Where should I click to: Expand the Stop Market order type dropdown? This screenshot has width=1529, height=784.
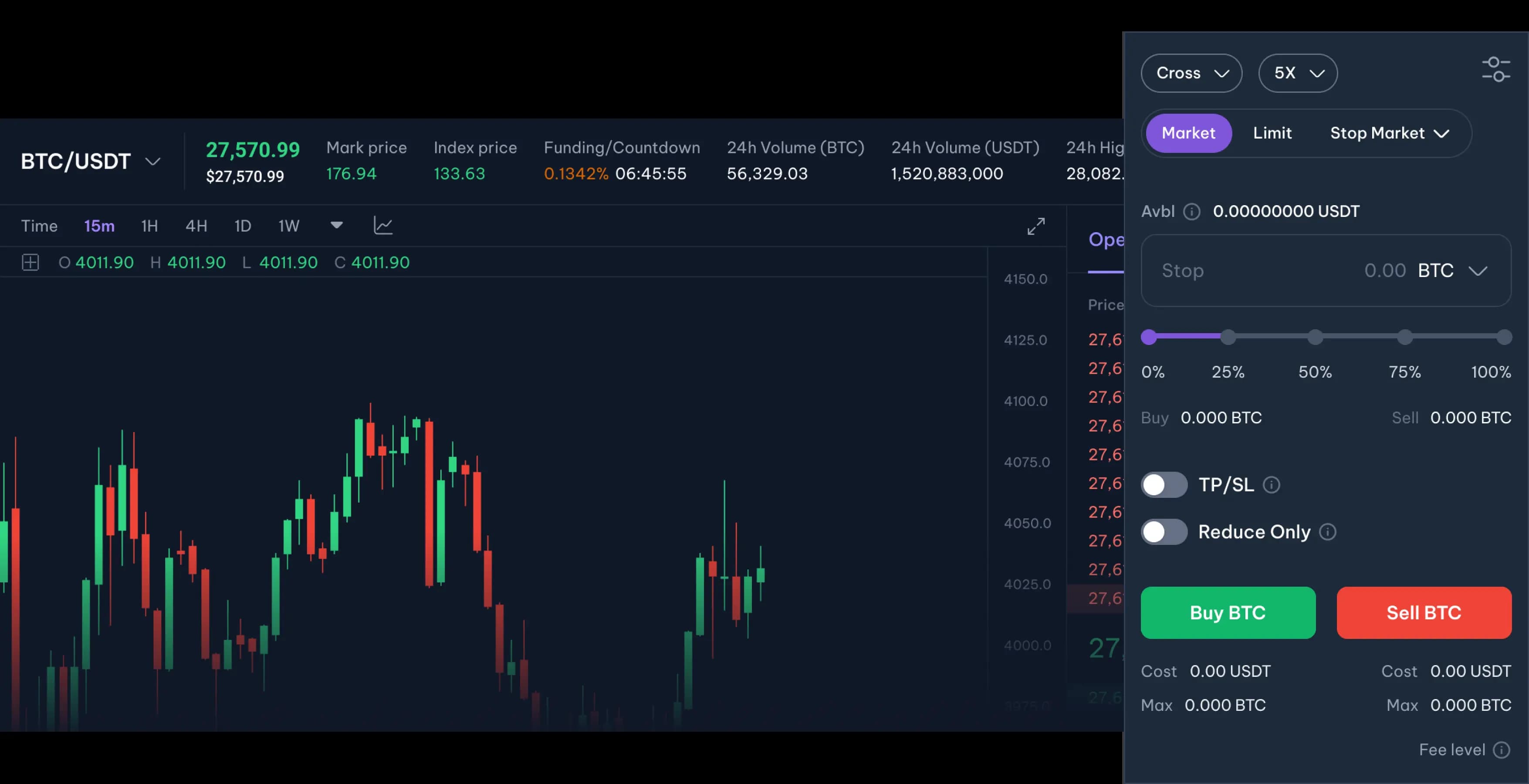pos(1390,133)
